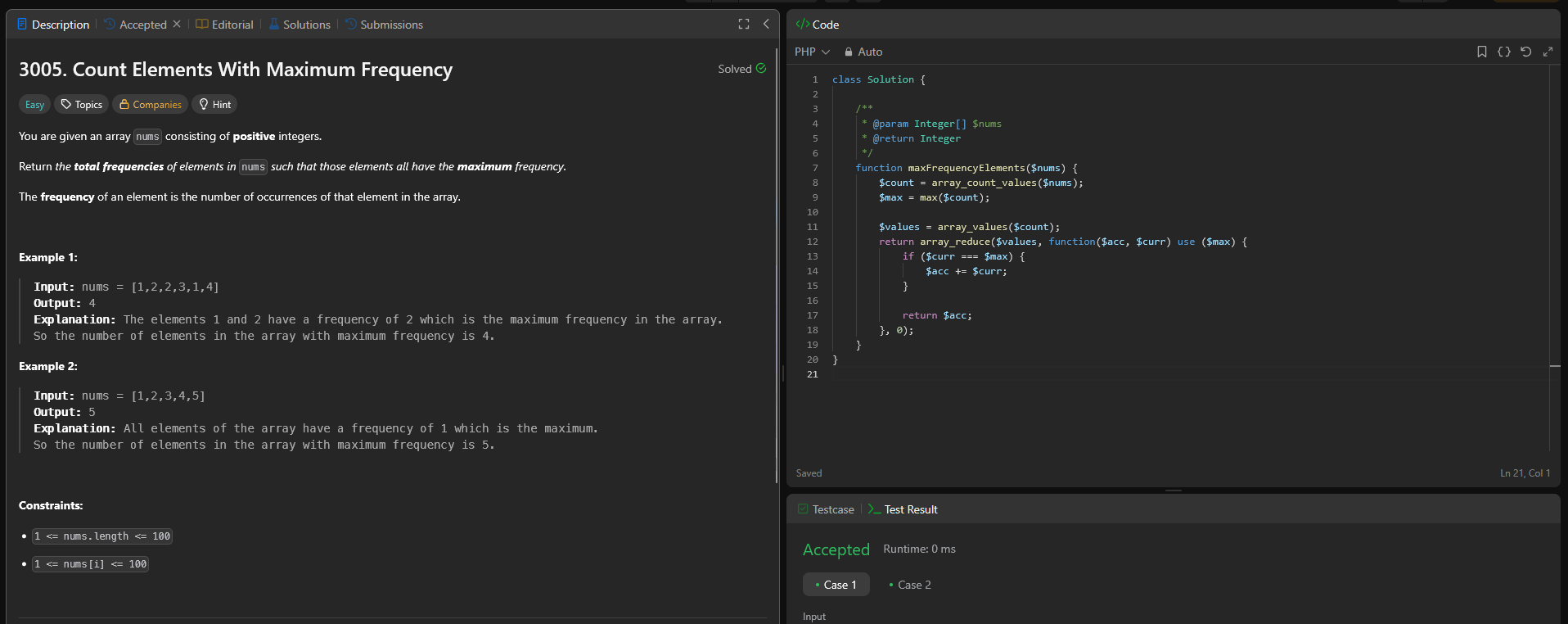Viewport: 1568px width, 624px height.
Task: Click the Easy difficulty tag
Action: pos(34,105)
